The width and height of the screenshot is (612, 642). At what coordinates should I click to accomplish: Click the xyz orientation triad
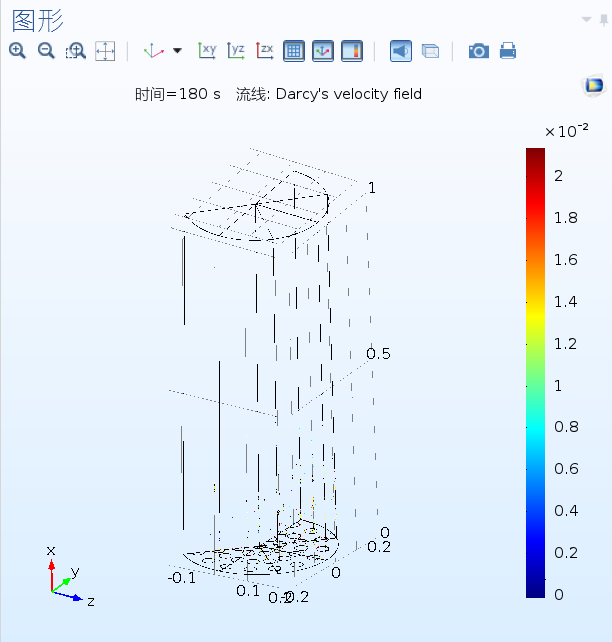click(68, 577)
